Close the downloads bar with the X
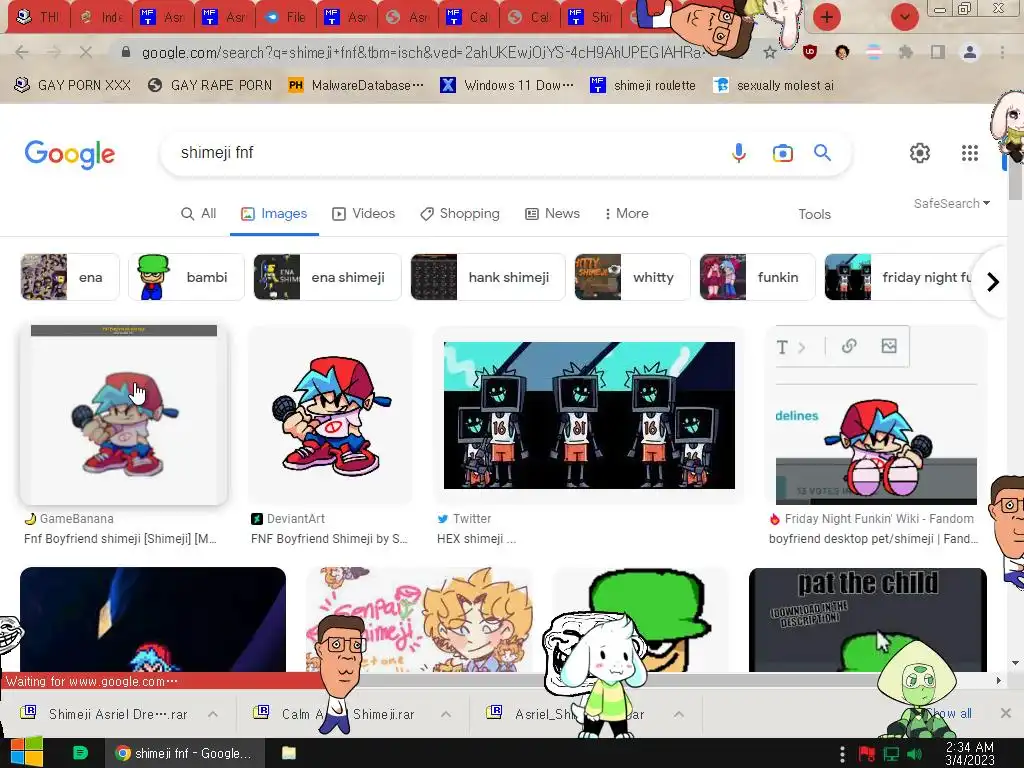The width and height of the screenshot is (1024, 768). [x=1006, y=713]
